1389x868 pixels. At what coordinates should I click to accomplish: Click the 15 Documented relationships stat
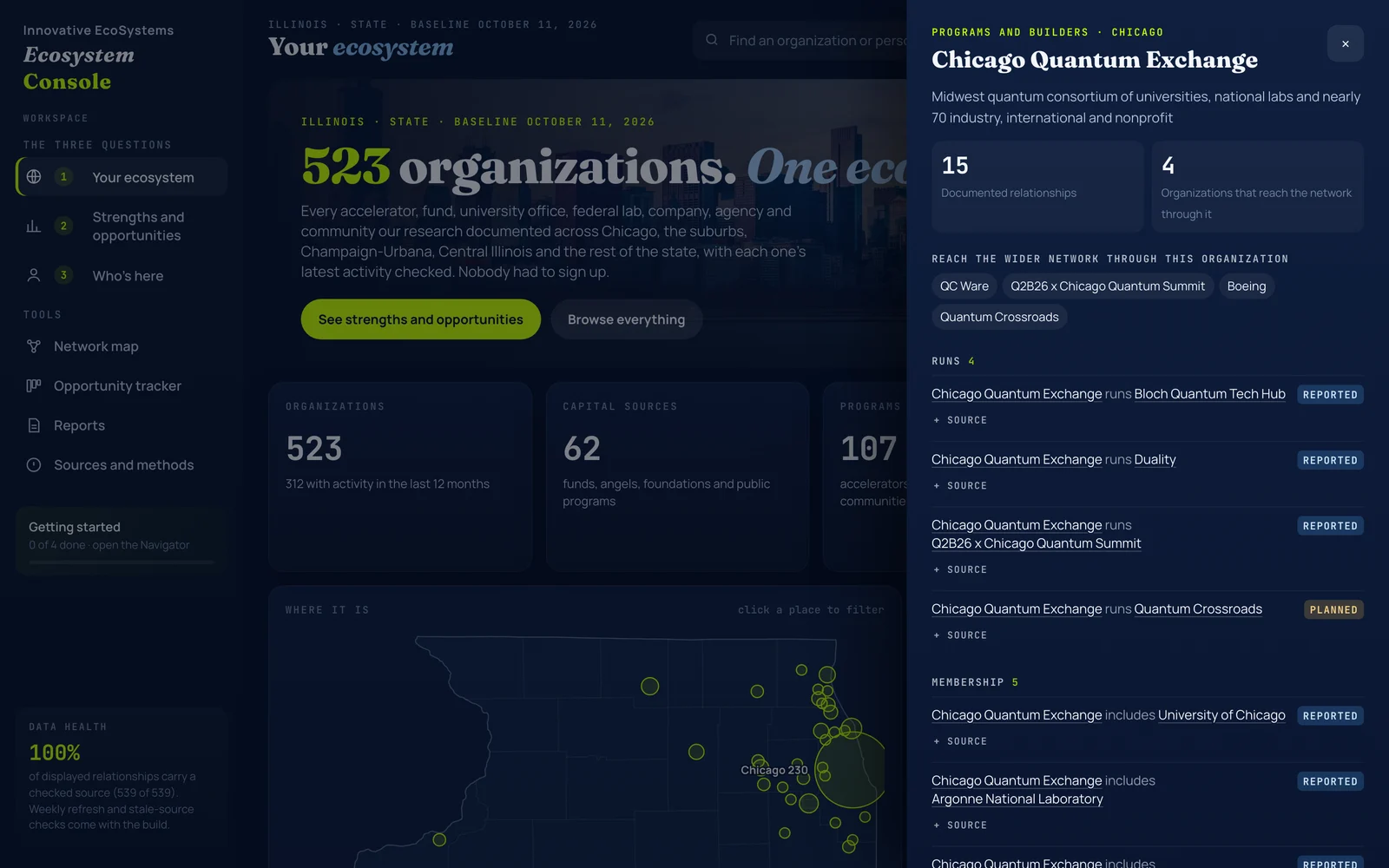(x=1037, y=187)
